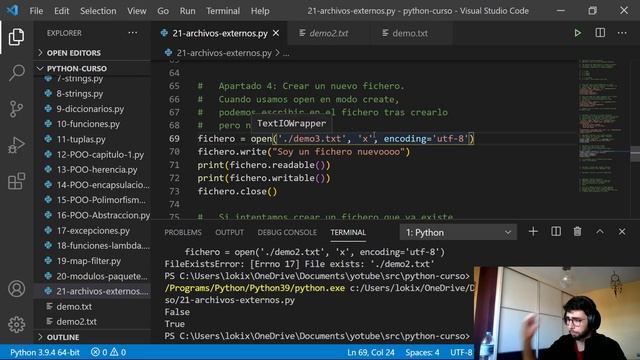The width and height of the screenshot is (640, 360).
Task: Maximize the panel size chevron
Action: [600, 232]
